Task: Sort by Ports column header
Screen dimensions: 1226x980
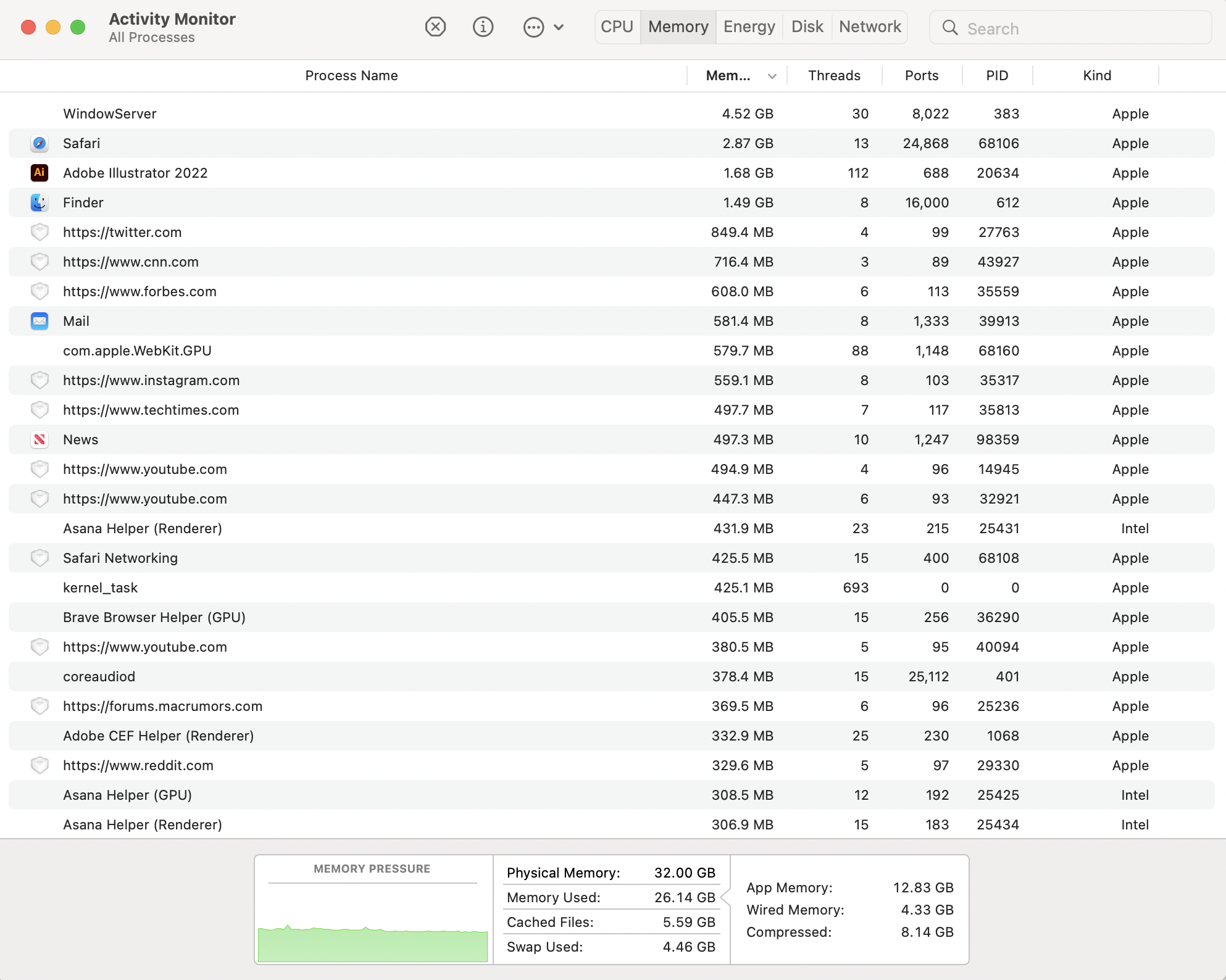Action: coord(922,75)
